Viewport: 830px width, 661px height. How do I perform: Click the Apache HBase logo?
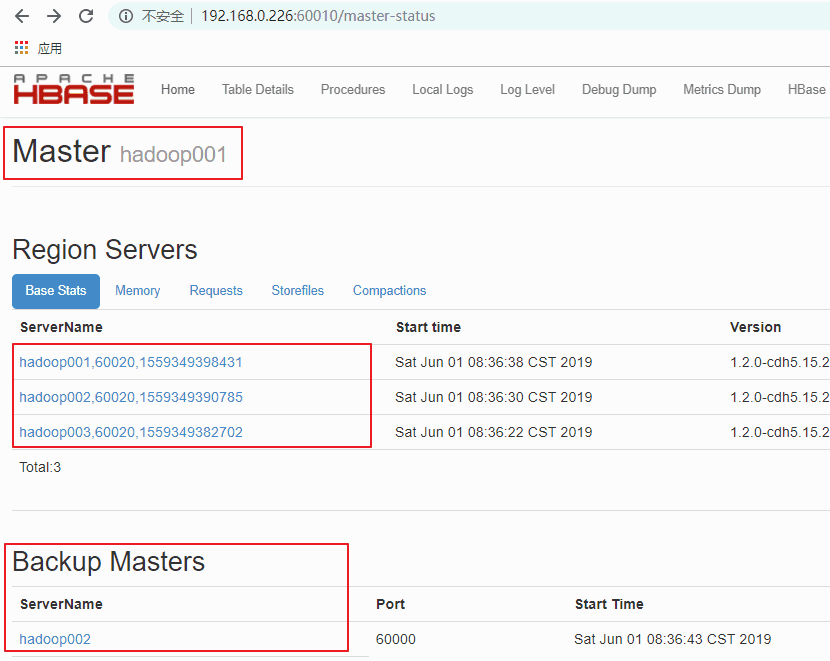pyautogui.click(x=73, y=89)
